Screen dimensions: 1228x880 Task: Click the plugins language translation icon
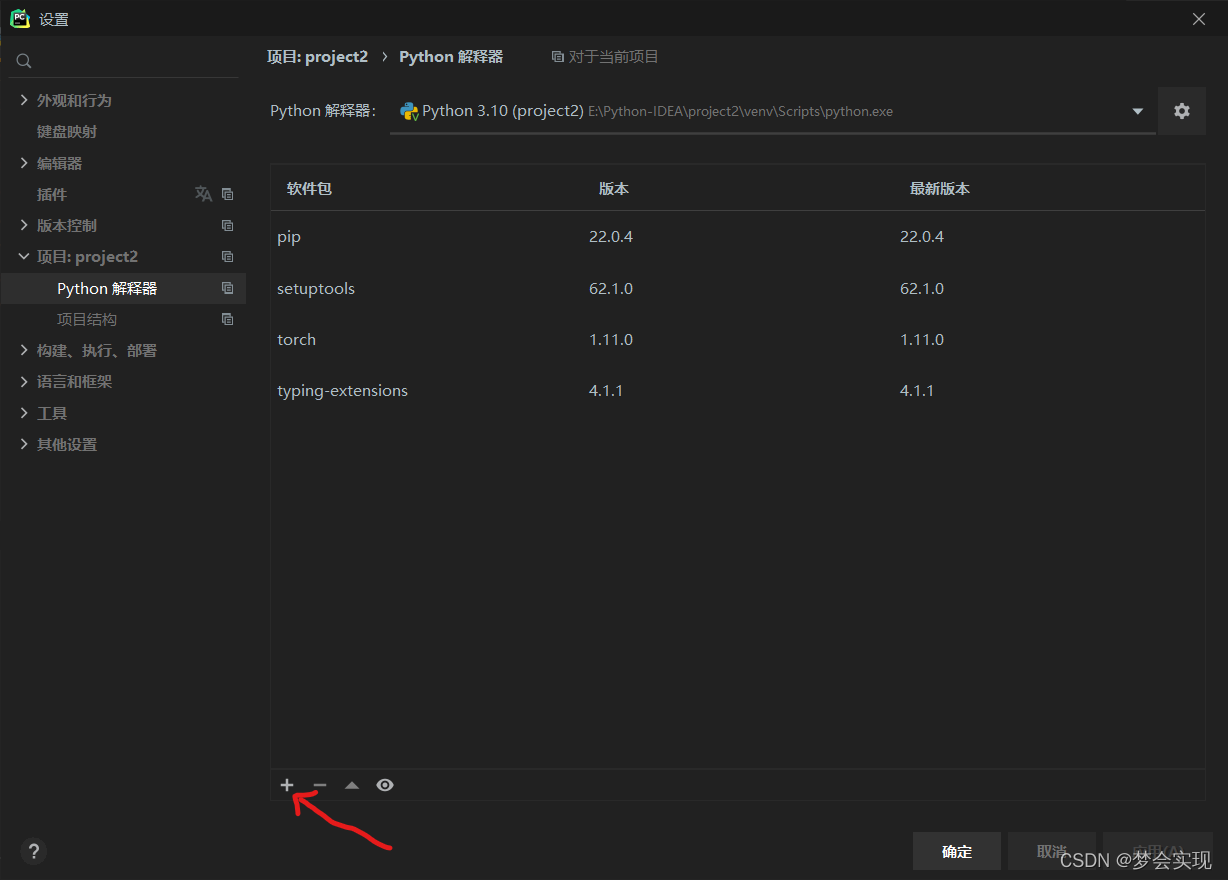pyautogui.click(x=203, y=194)
